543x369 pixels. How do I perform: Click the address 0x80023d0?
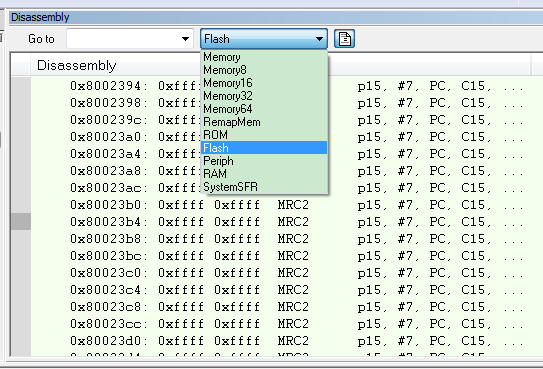coord(109,341)
